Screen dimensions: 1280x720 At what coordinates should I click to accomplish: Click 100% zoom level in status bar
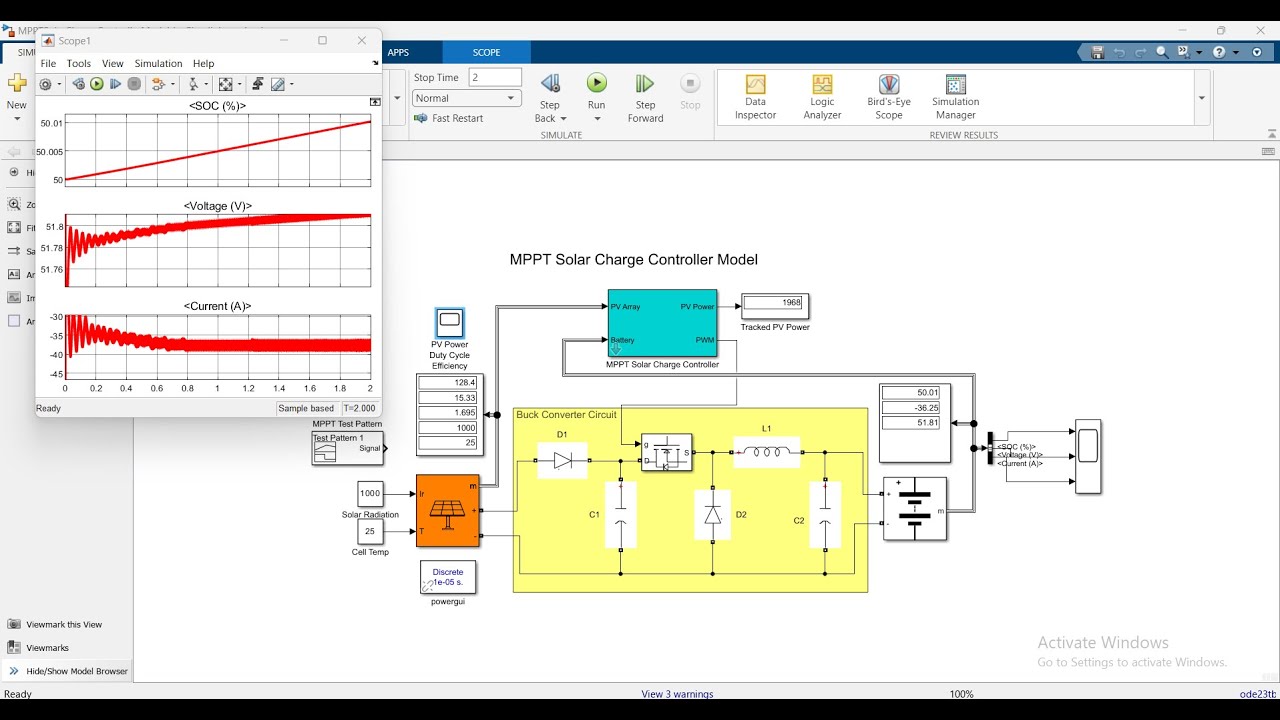961,694
